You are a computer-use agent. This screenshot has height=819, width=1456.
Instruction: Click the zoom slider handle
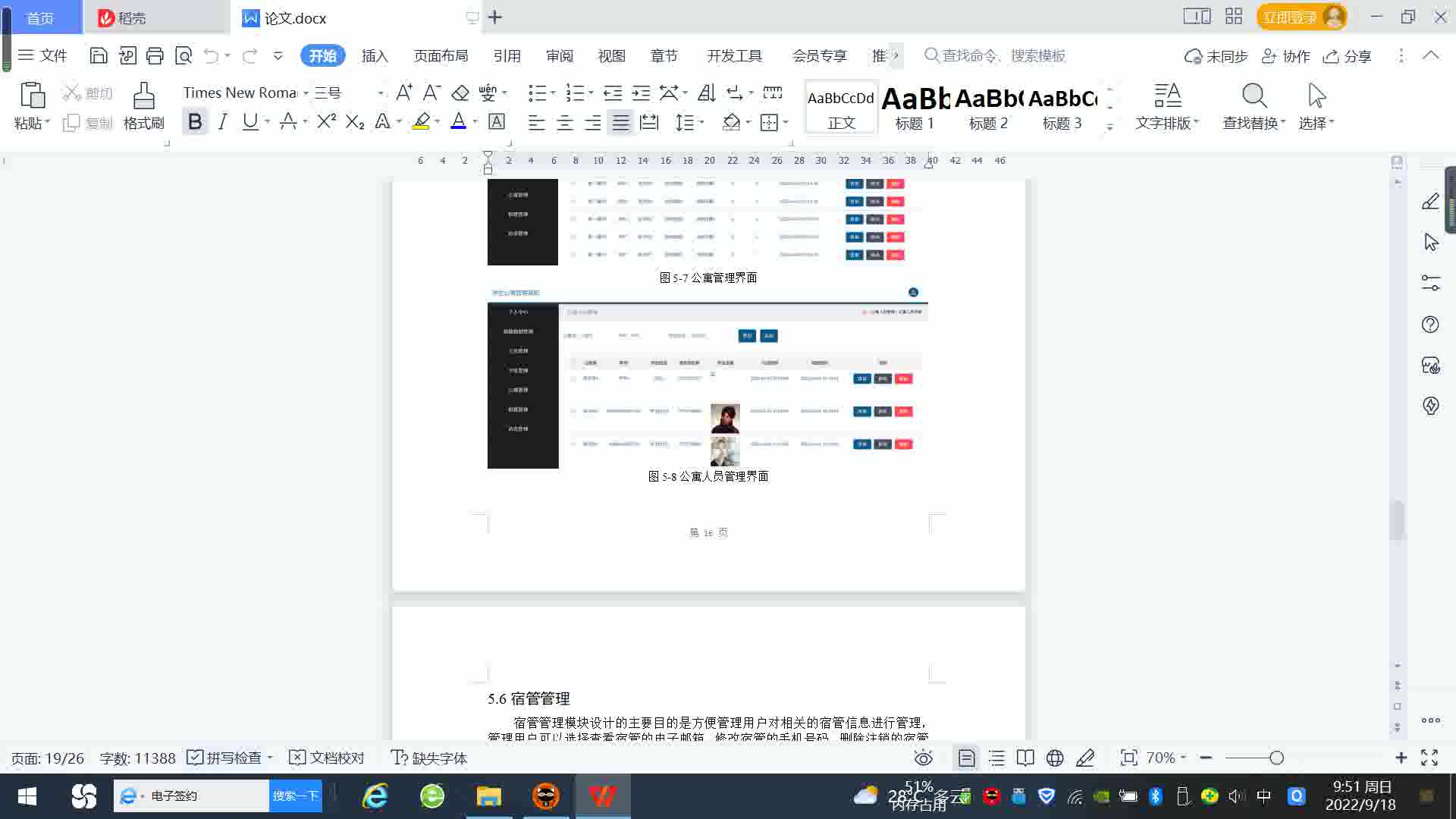[1276, 758]
